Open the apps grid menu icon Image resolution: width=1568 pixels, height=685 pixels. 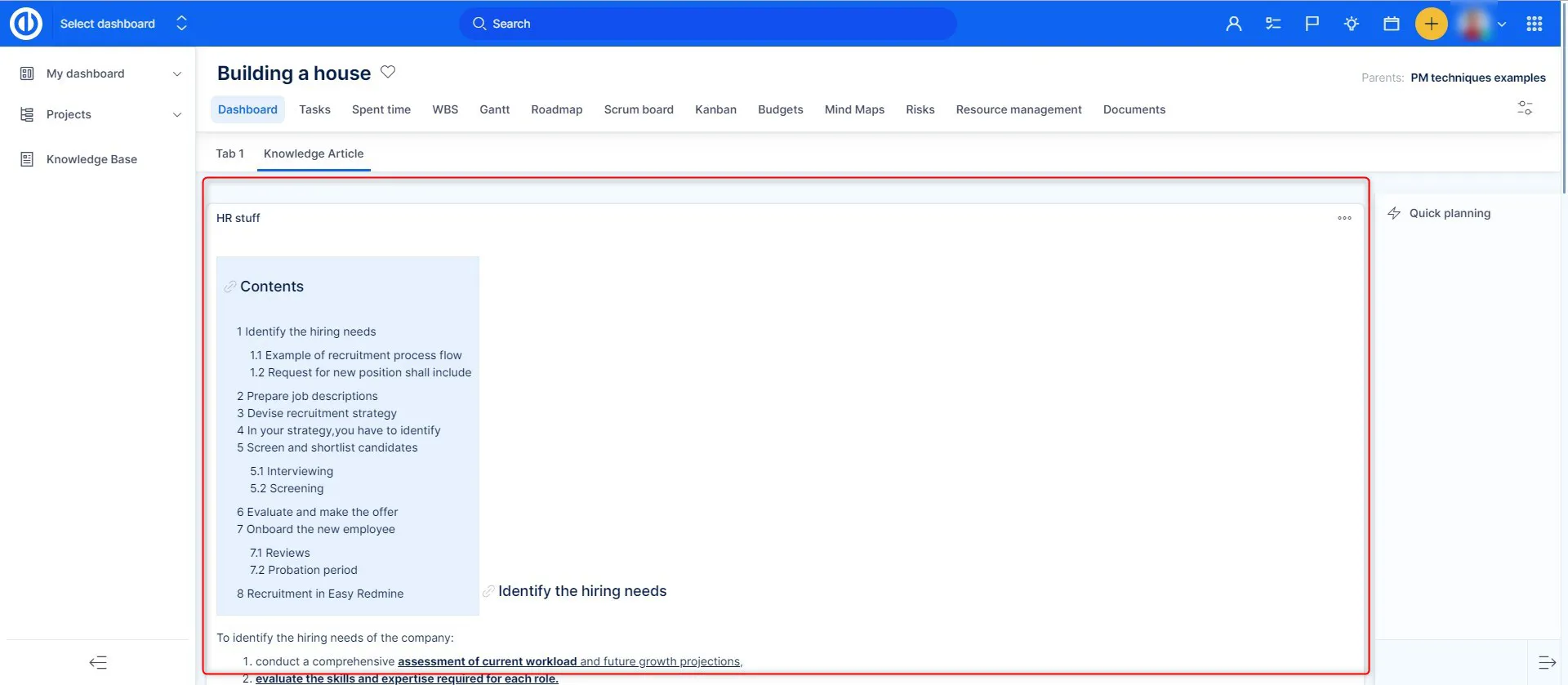(1534, 24)
